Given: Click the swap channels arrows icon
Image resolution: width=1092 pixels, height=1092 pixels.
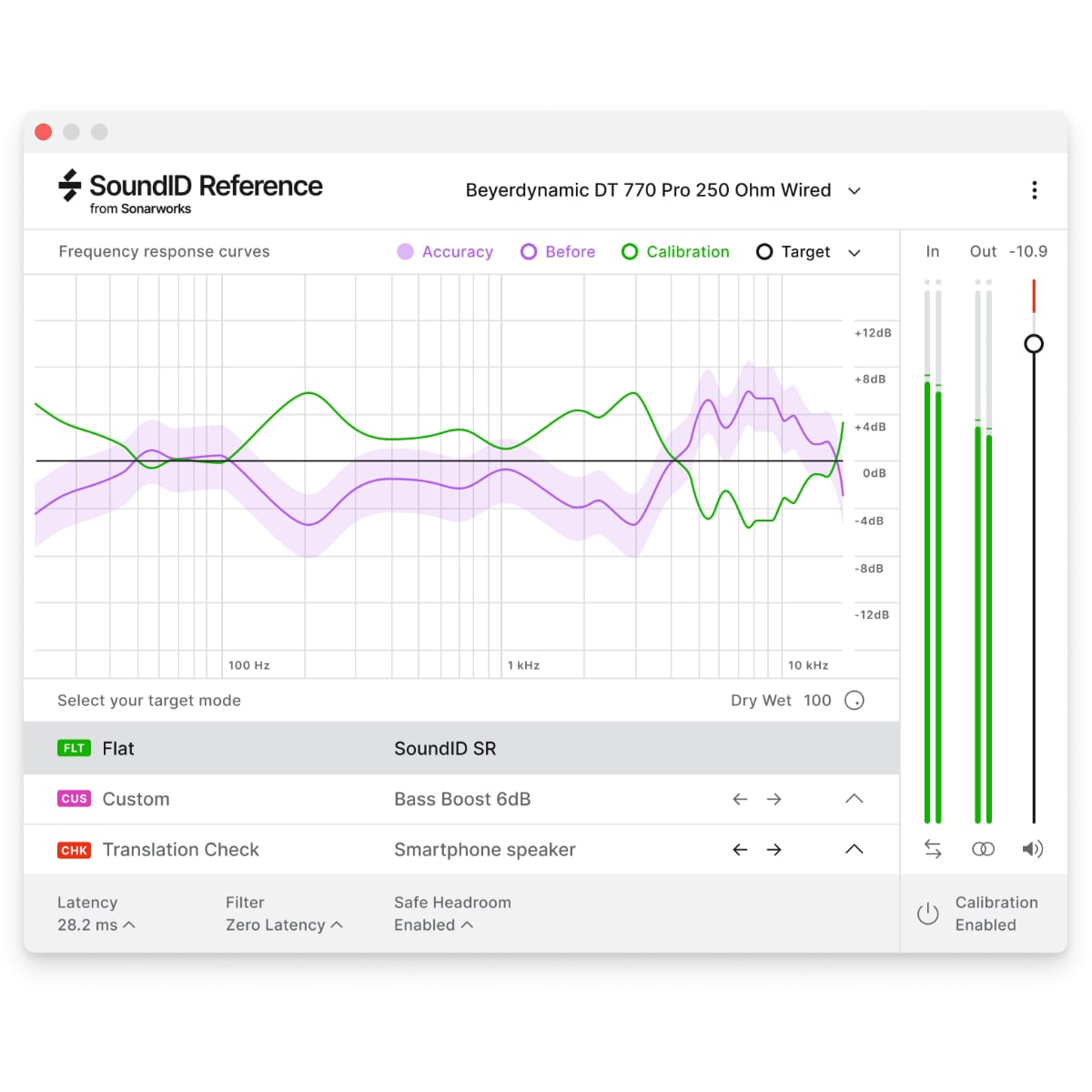Looking at the screenshot, I should click(933, 849).
